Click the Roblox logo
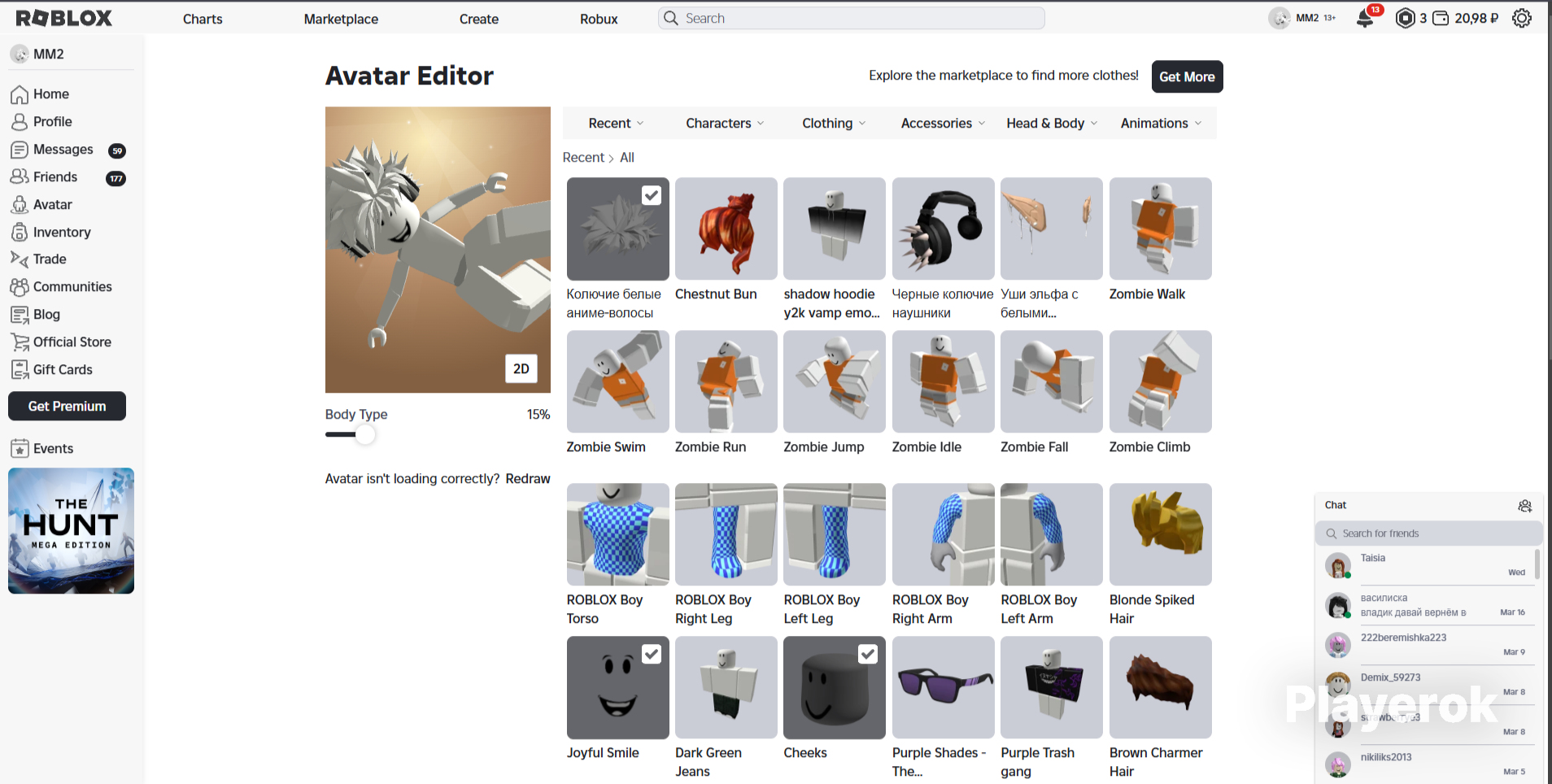 click(x=63, y=18)
